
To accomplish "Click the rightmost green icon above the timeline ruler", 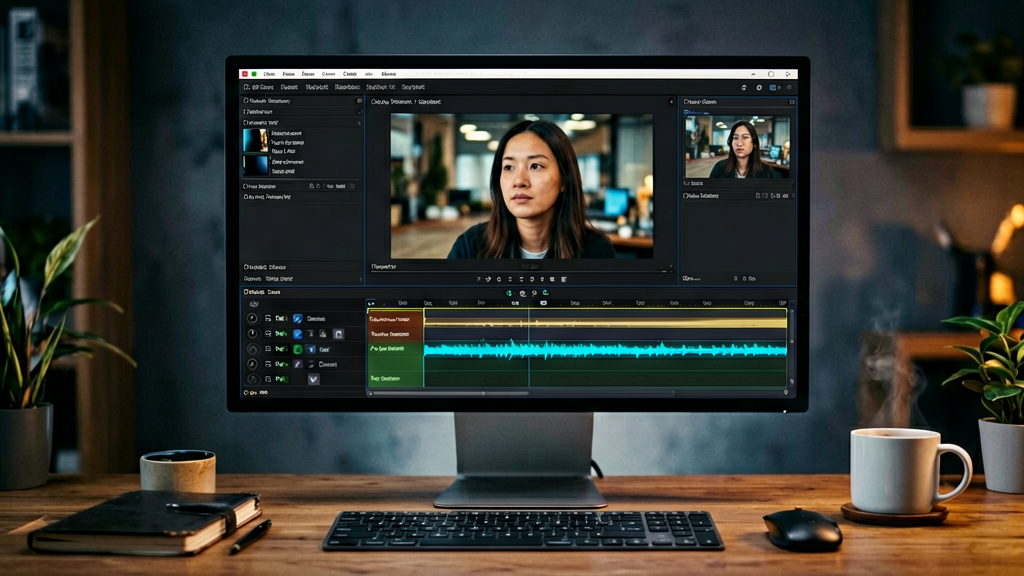I will pyautogui.click(x=545, y=293).
